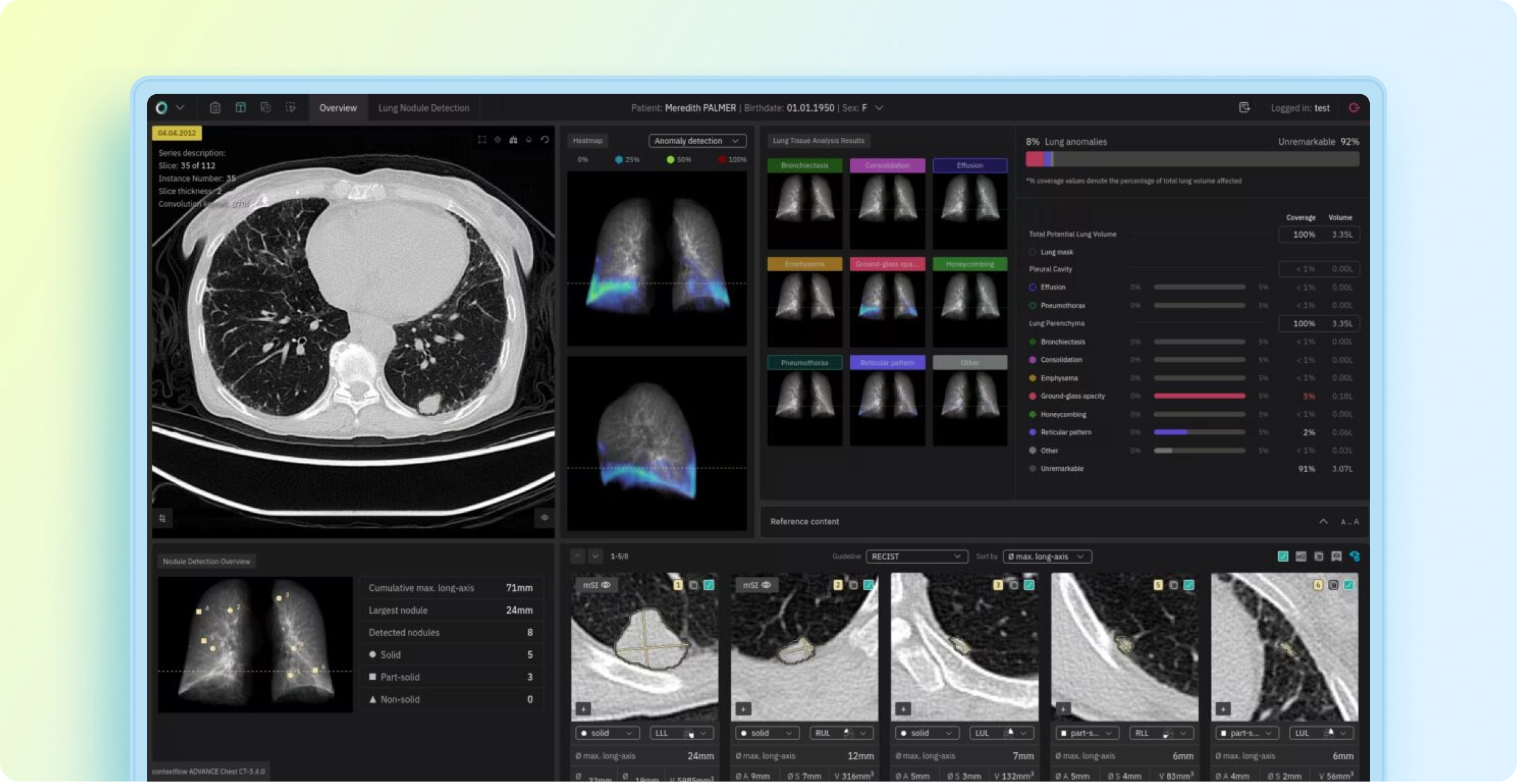This screenshot has width=1517, height=784.
Task: Uncheck the nodule 2 checkbox
Action: click(869, 585)
